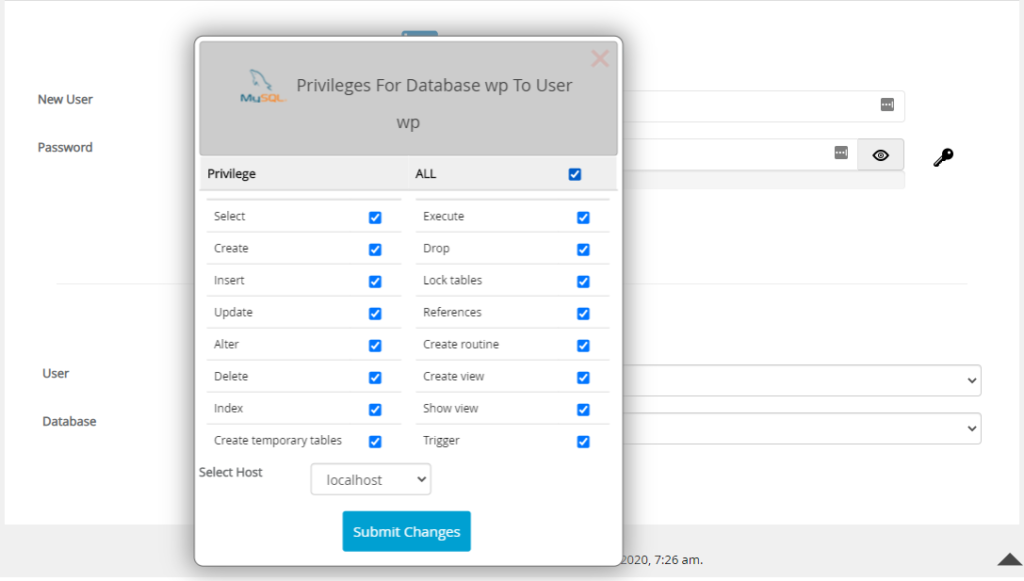This screenshot has width=1024, height=581.
Task: Generate a password with the key icon
Action: (941, 155)
